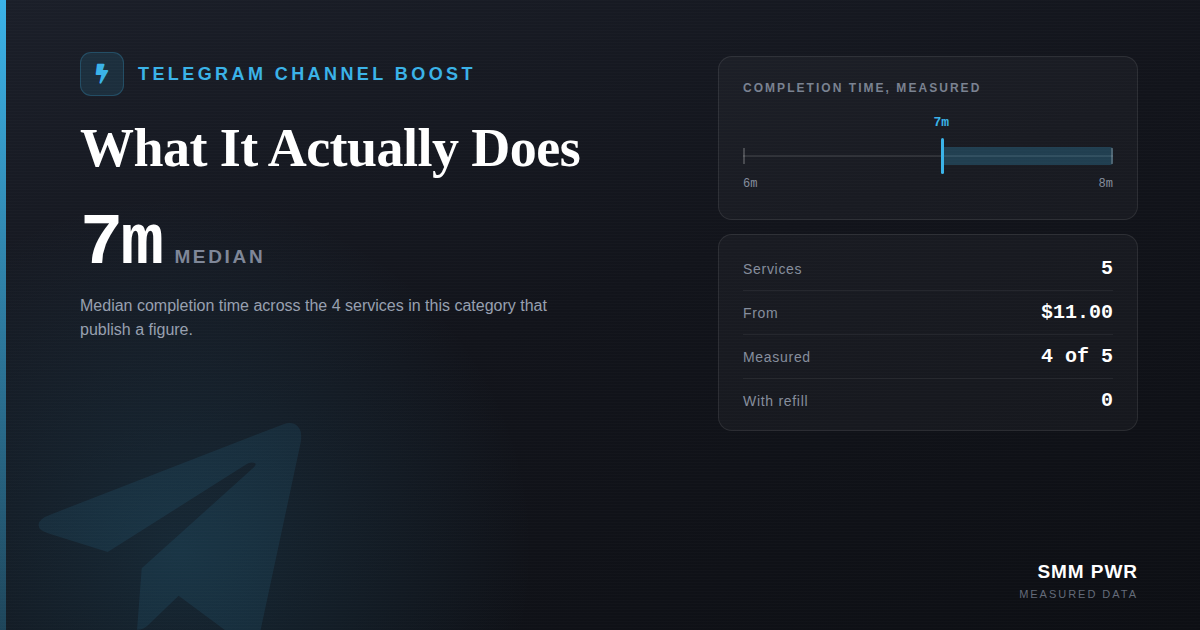
Task: Click the completion time range bar
Action: [x=928, y=156]
